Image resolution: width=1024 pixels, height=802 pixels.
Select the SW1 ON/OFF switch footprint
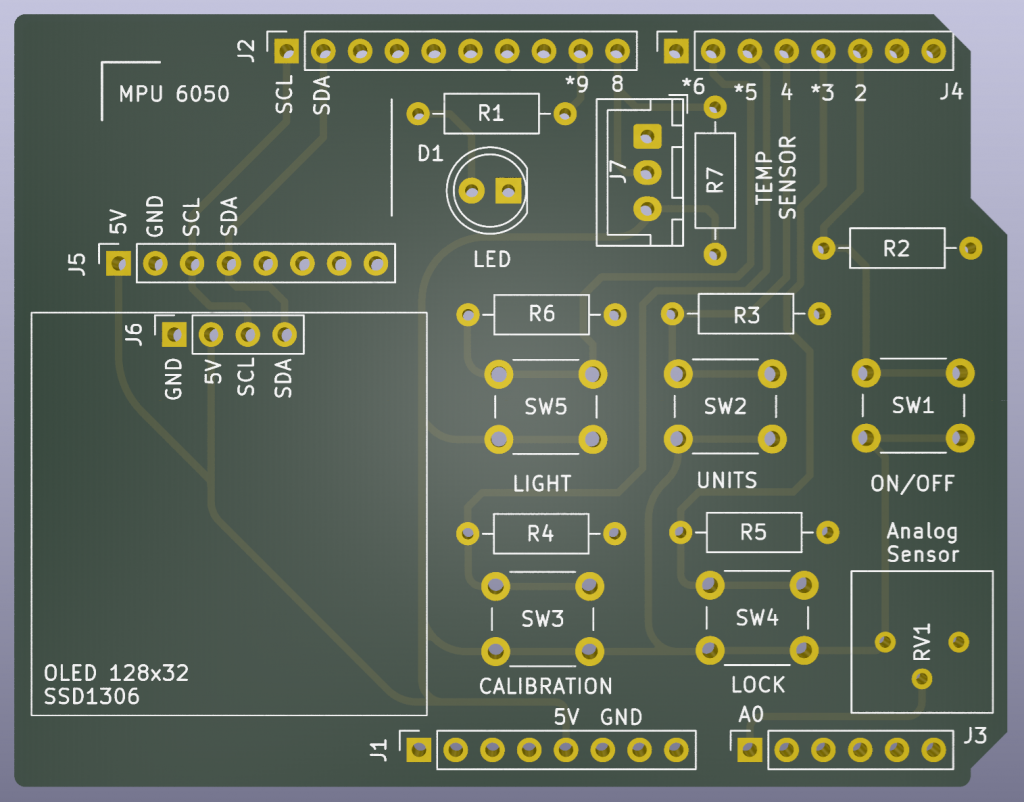pyautogui.click(x=912, y=405)
